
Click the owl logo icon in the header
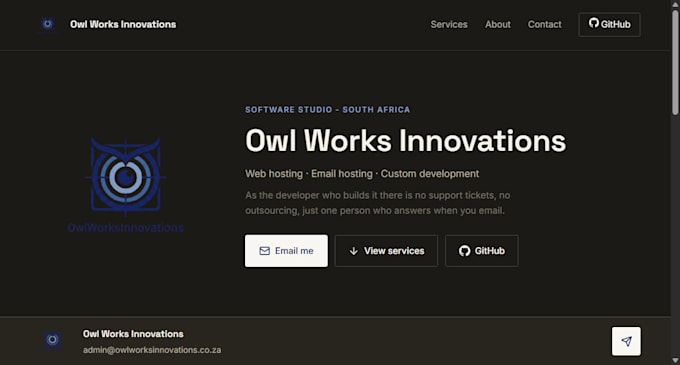coord(48,24)
